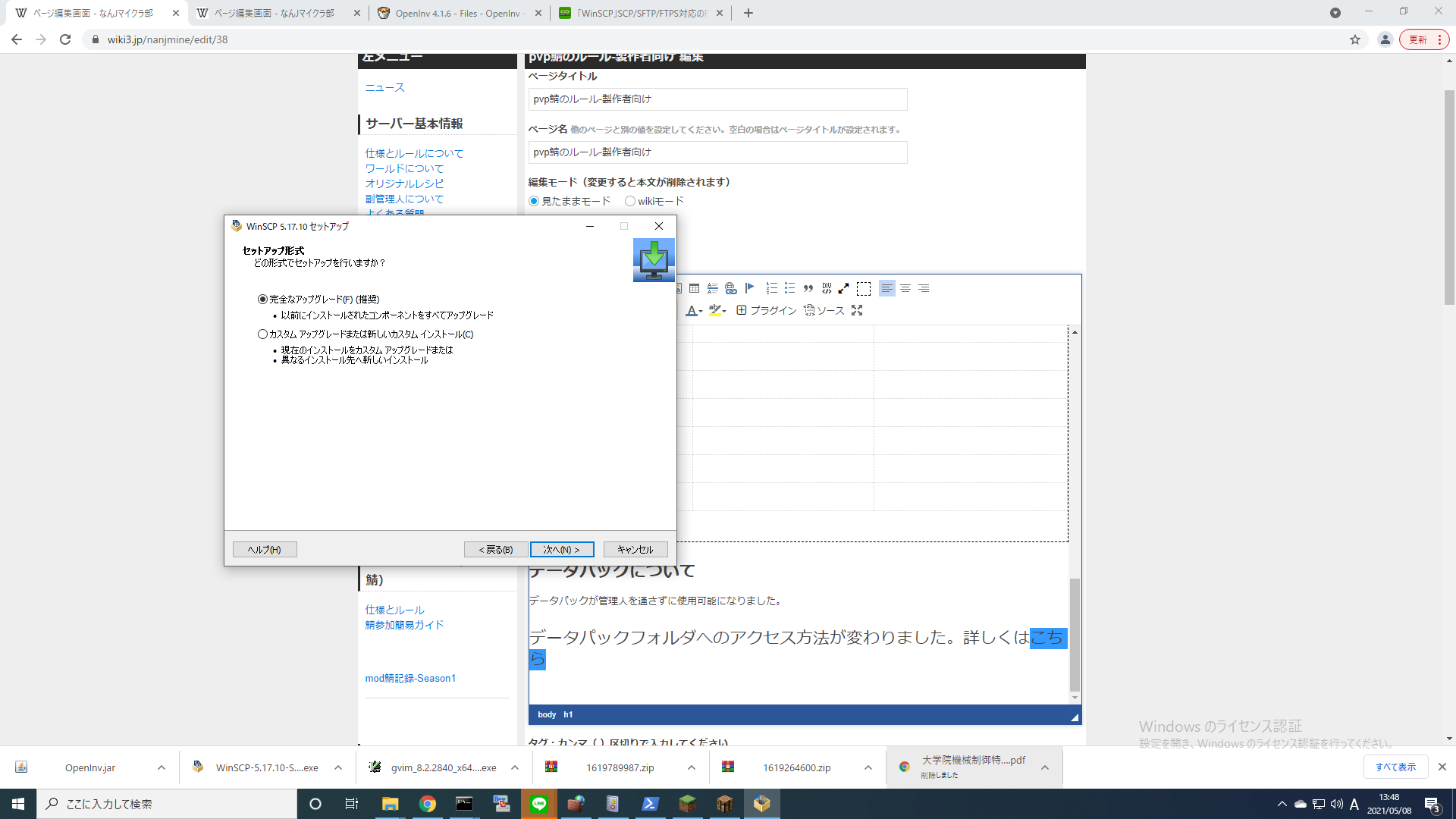
Task: Click 次へ(N) in WinSCP setup
Action: (x=561, y=550)
